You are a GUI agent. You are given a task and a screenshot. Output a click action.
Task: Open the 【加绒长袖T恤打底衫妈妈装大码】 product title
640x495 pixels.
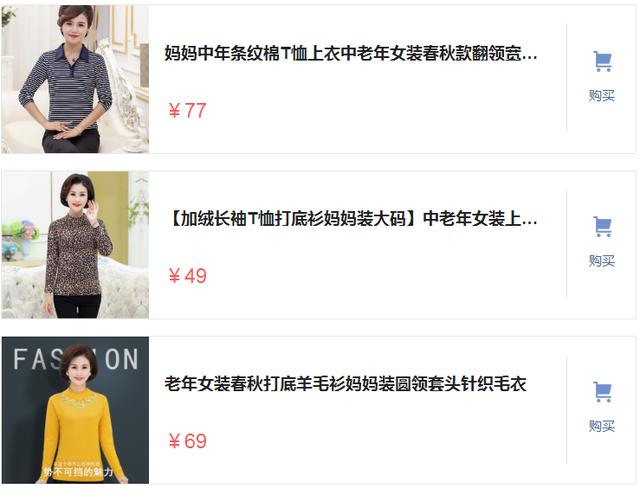point(351,219)
